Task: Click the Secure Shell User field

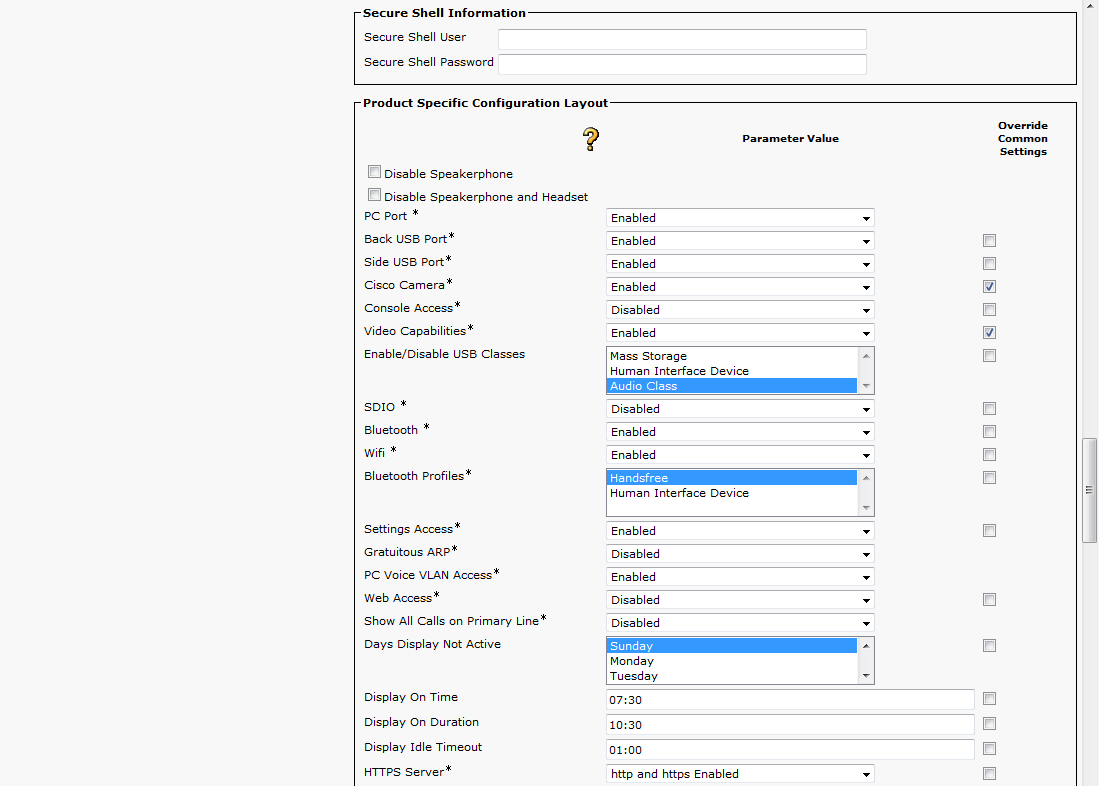Action: (682, 39)
